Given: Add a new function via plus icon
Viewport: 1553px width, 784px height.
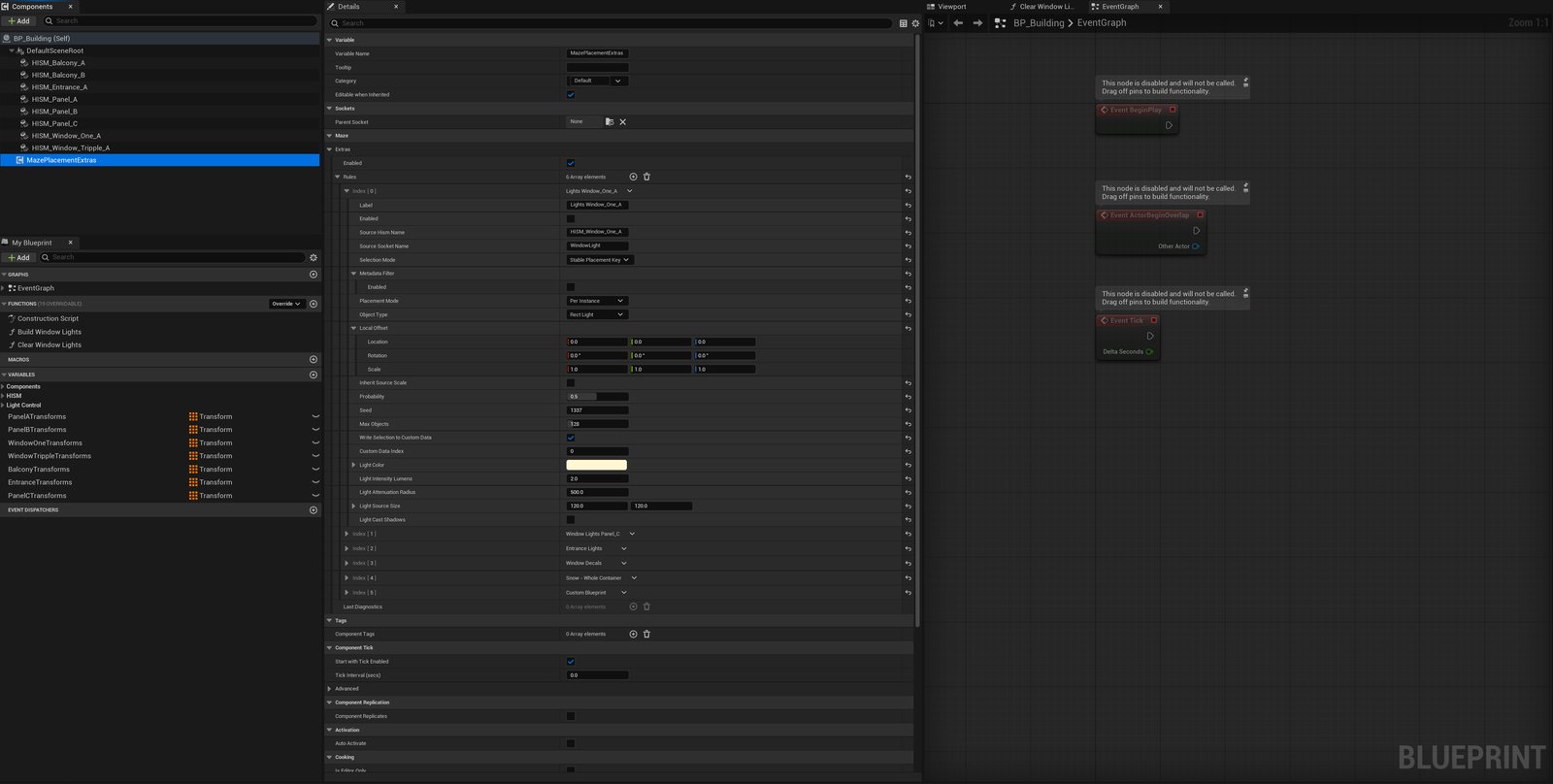Looking at the screenshot, I should 314,304.
